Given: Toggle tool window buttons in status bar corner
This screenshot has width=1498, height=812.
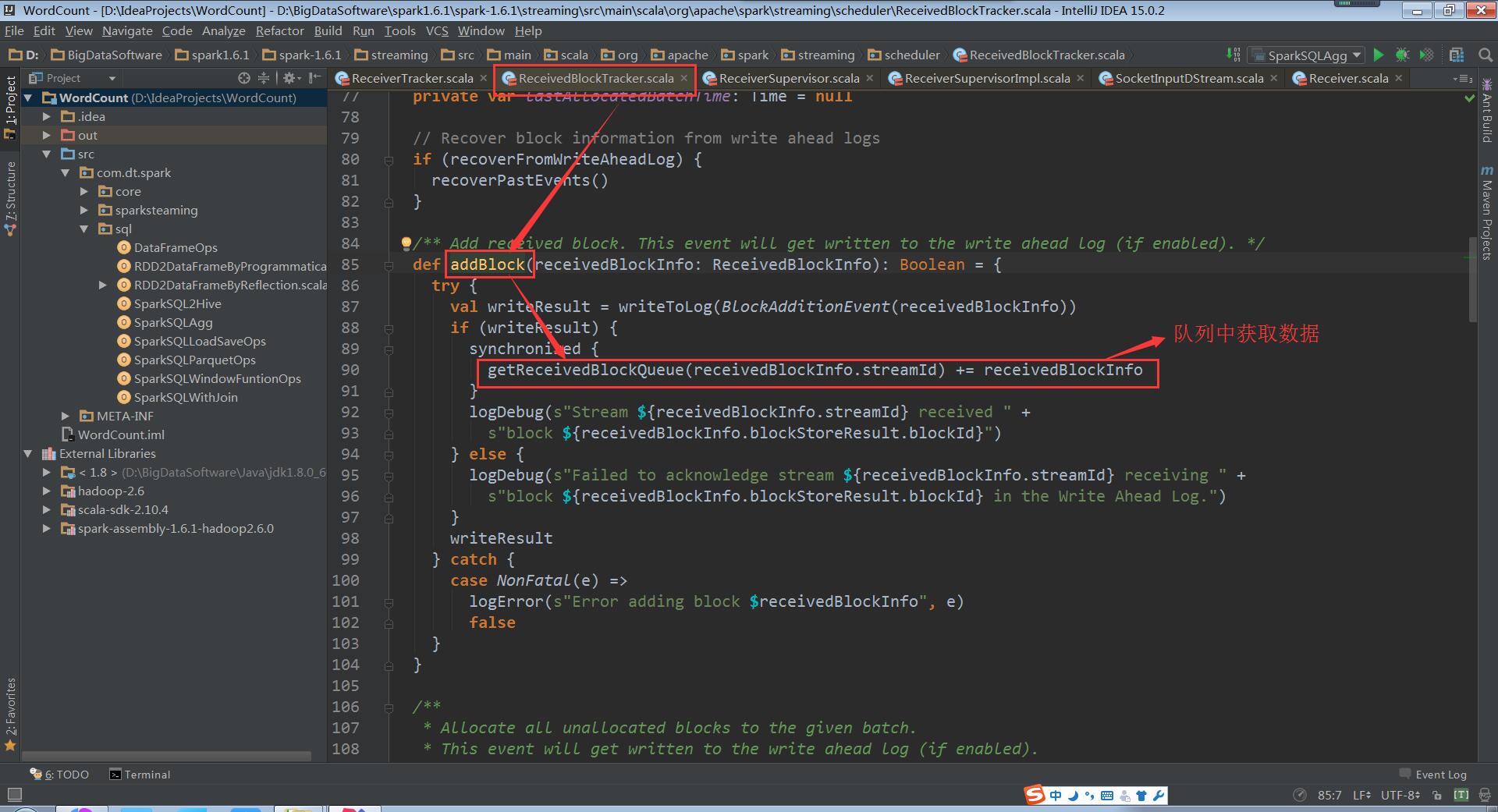Looking at the screenshot, I should pyautogui.click(x=13, y=795).
